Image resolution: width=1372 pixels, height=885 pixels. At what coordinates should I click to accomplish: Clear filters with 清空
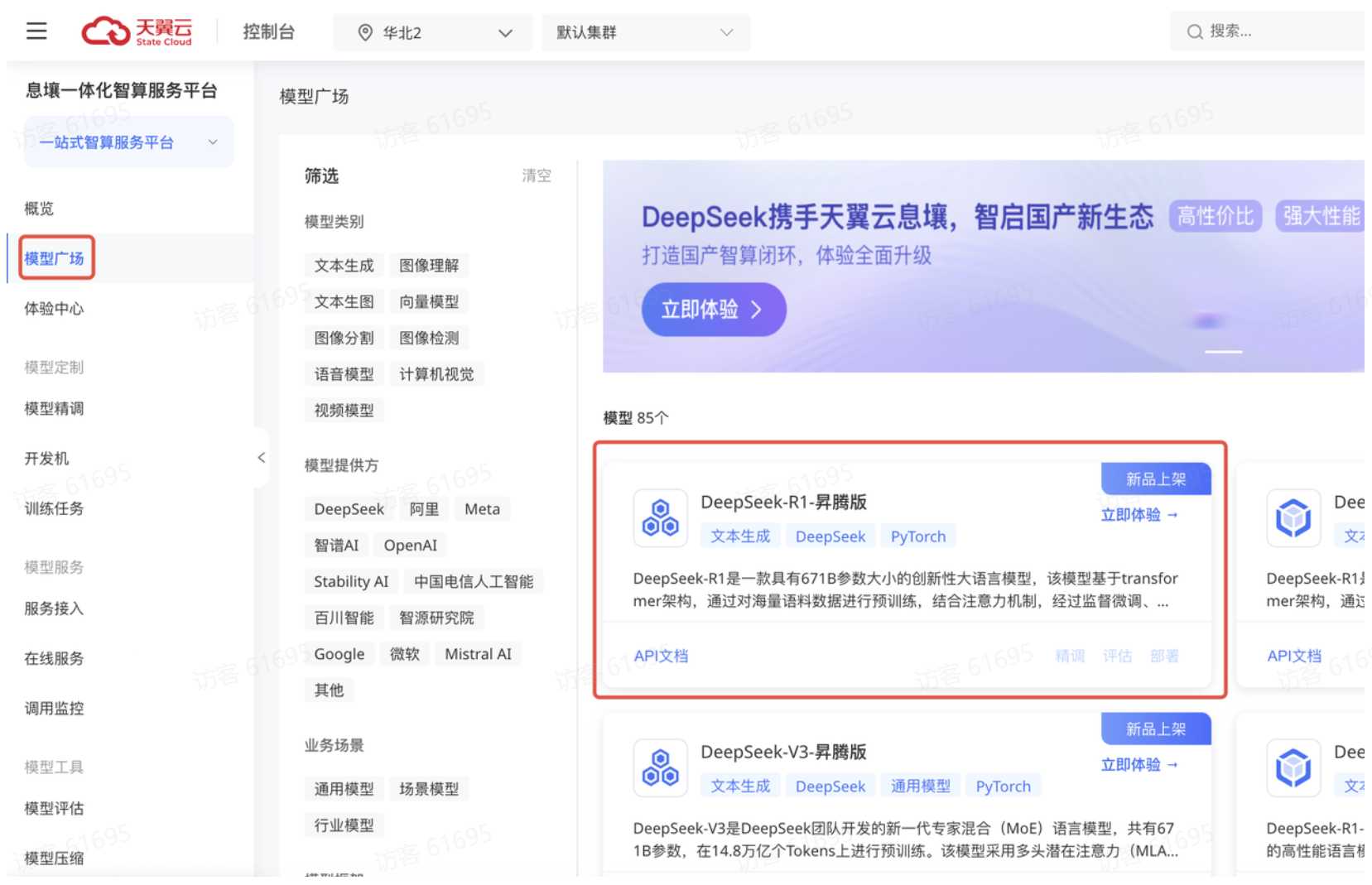[x=536, y=176]
